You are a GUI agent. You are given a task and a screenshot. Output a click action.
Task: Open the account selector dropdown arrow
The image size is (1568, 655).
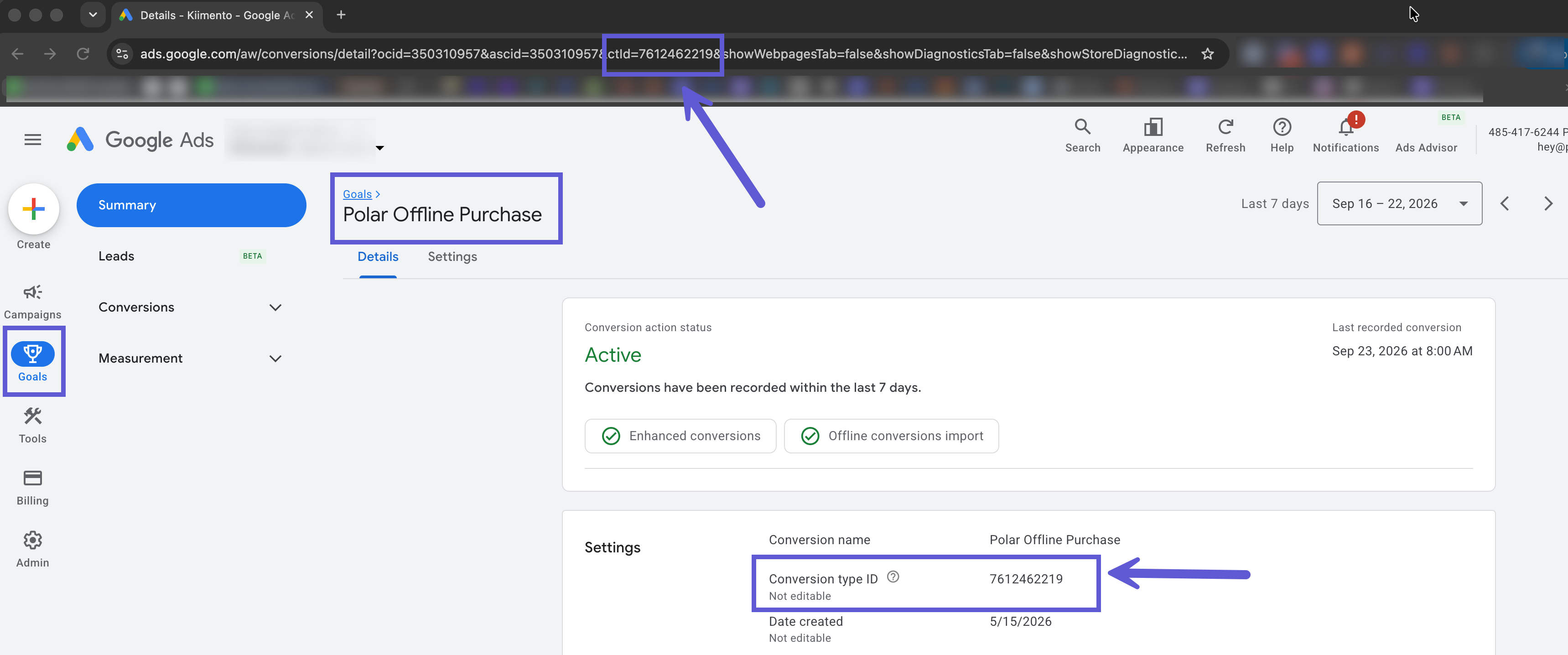pyautogui.click(x=380, y=148)
